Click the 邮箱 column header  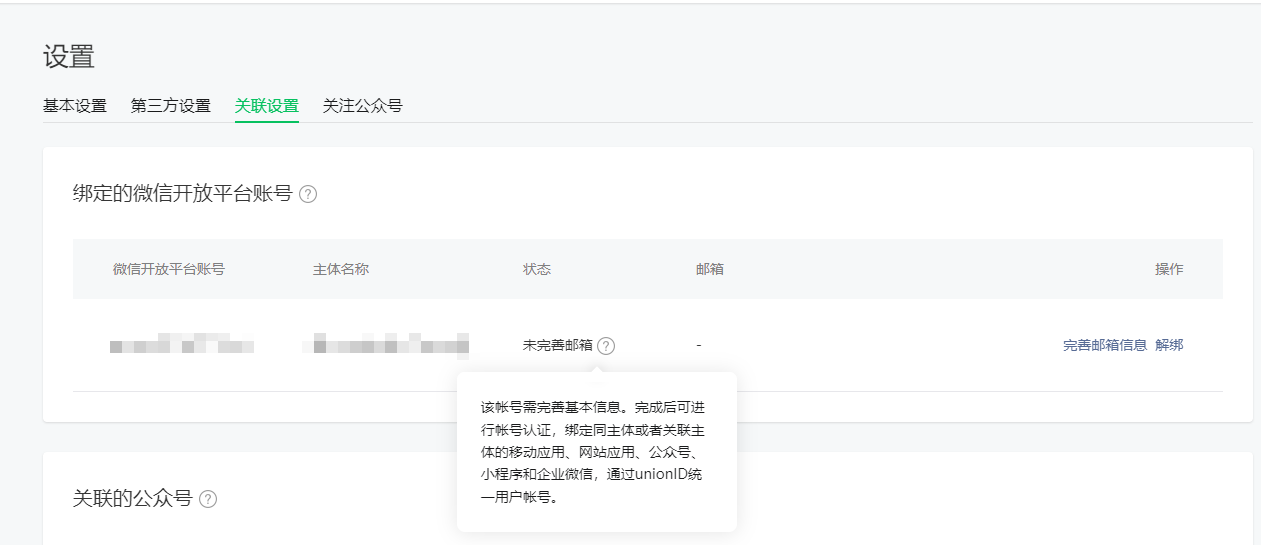[x=710, y=270]
